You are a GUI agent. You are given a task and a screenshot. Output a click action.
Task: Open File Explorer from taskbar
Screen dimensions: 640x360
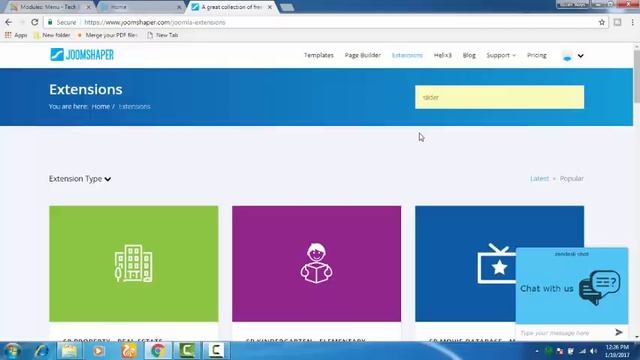click(69, 351)
